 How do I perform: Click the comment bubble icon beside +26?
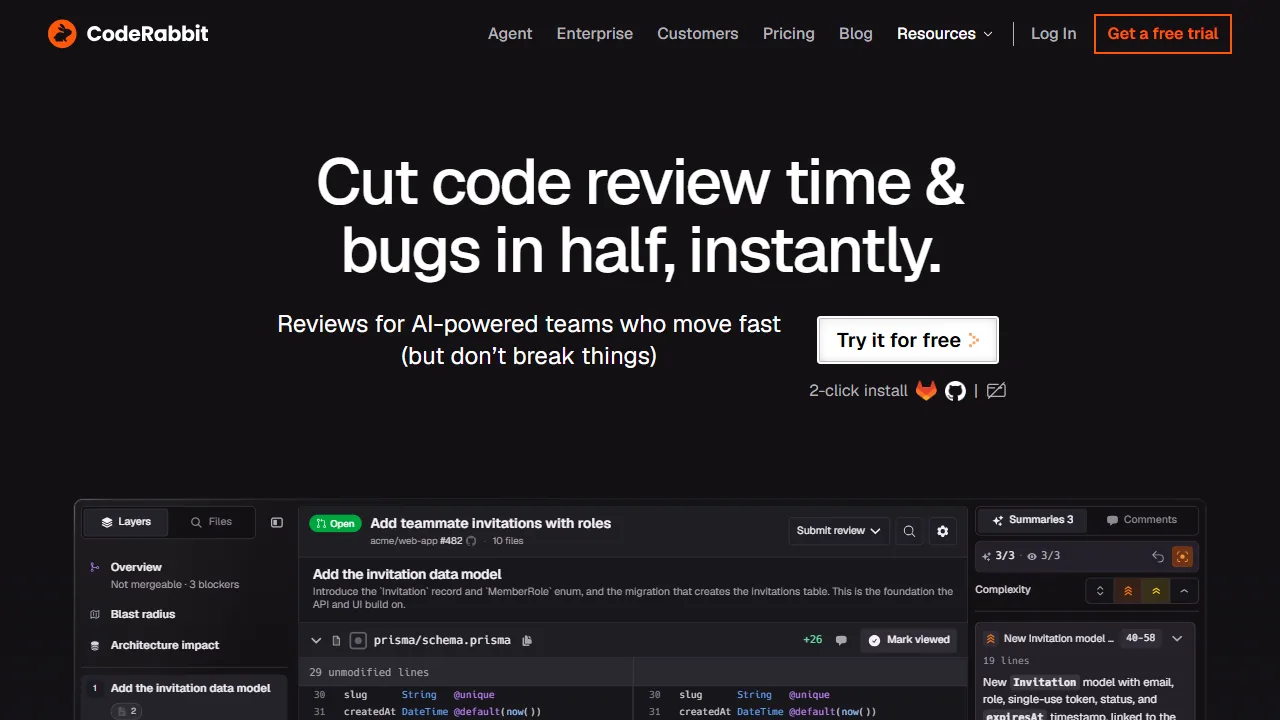pyautogui.click(x=841, y=640)
